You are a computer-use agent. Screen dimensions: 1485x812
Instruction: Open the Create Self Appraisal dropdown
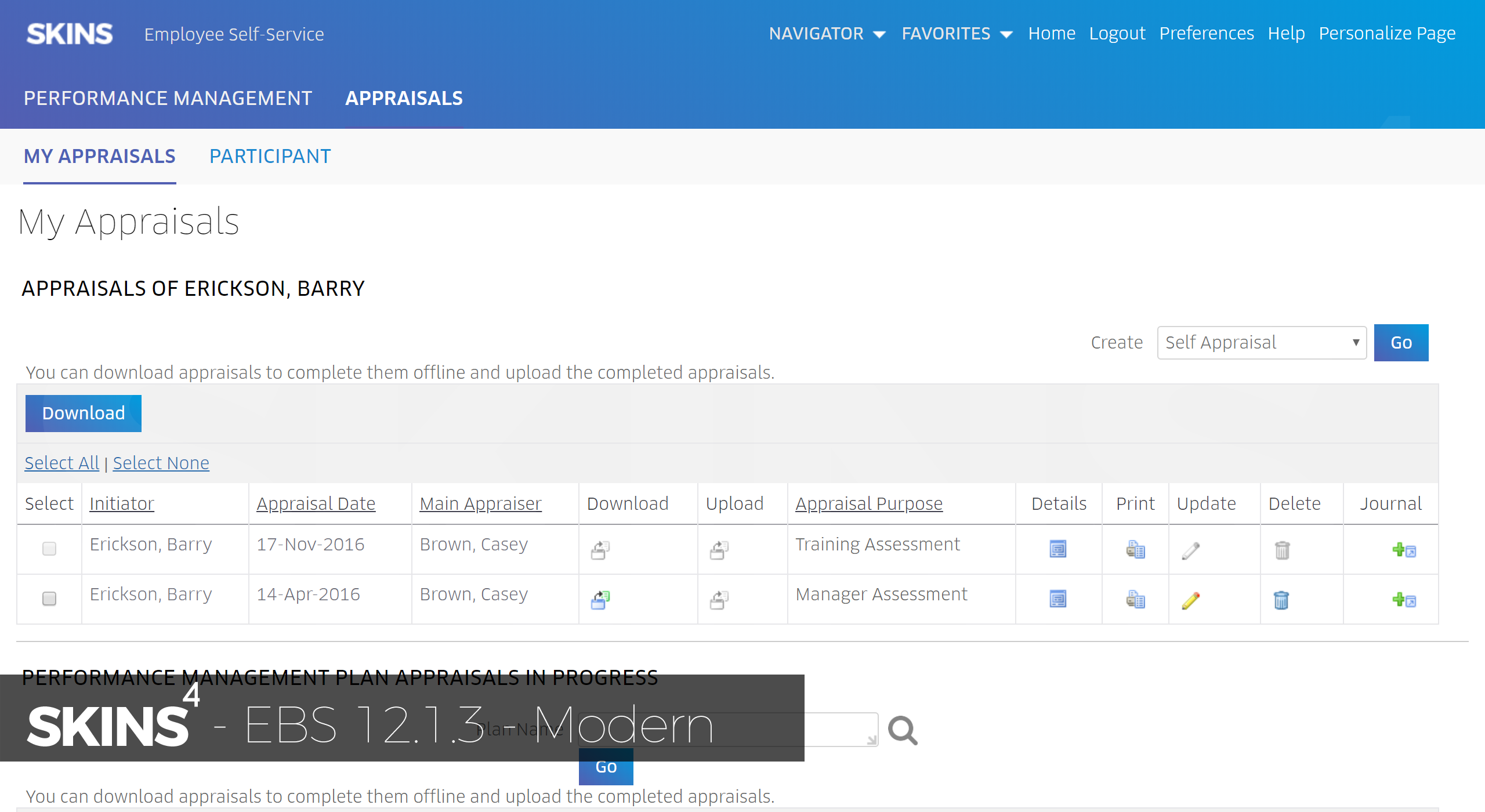pos(1262,343)
